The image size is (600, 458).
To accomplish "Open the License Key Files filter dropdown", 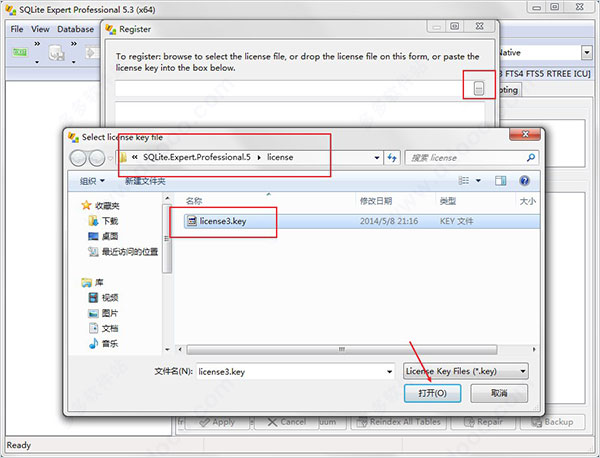I will (x=466, y=371).
